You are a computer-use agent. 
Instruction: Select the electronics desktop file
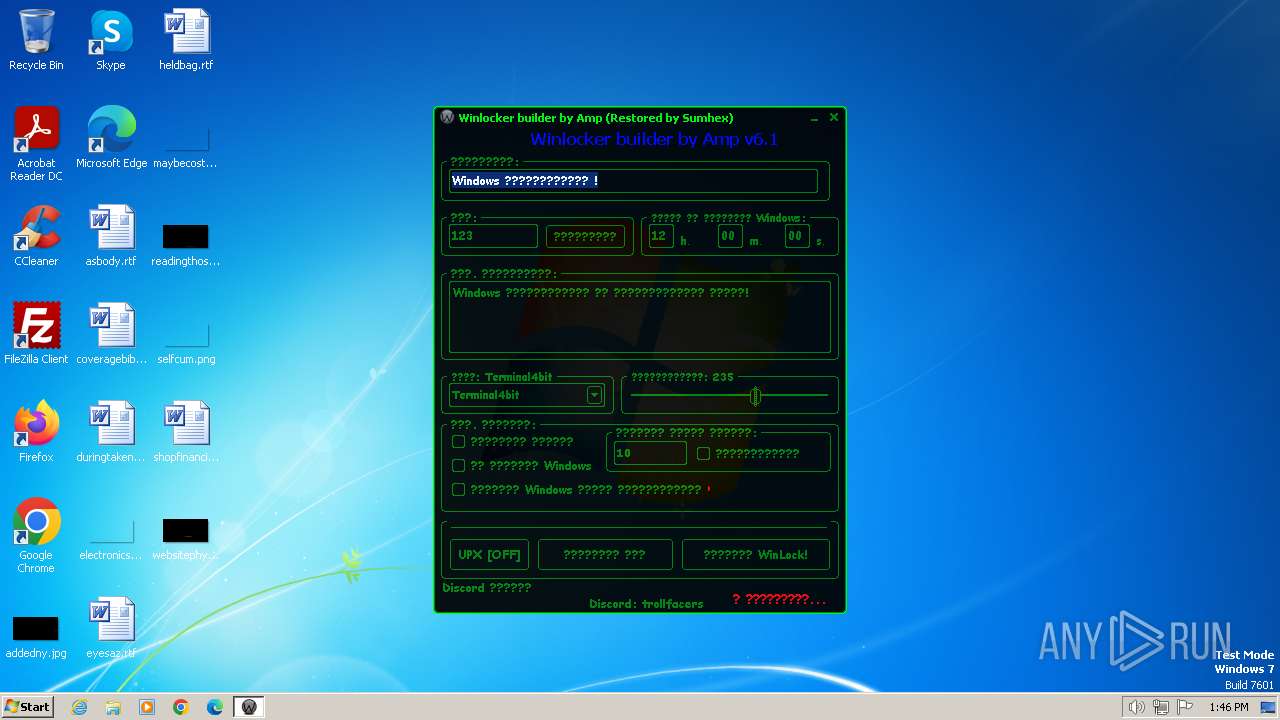tap(111, 538)
